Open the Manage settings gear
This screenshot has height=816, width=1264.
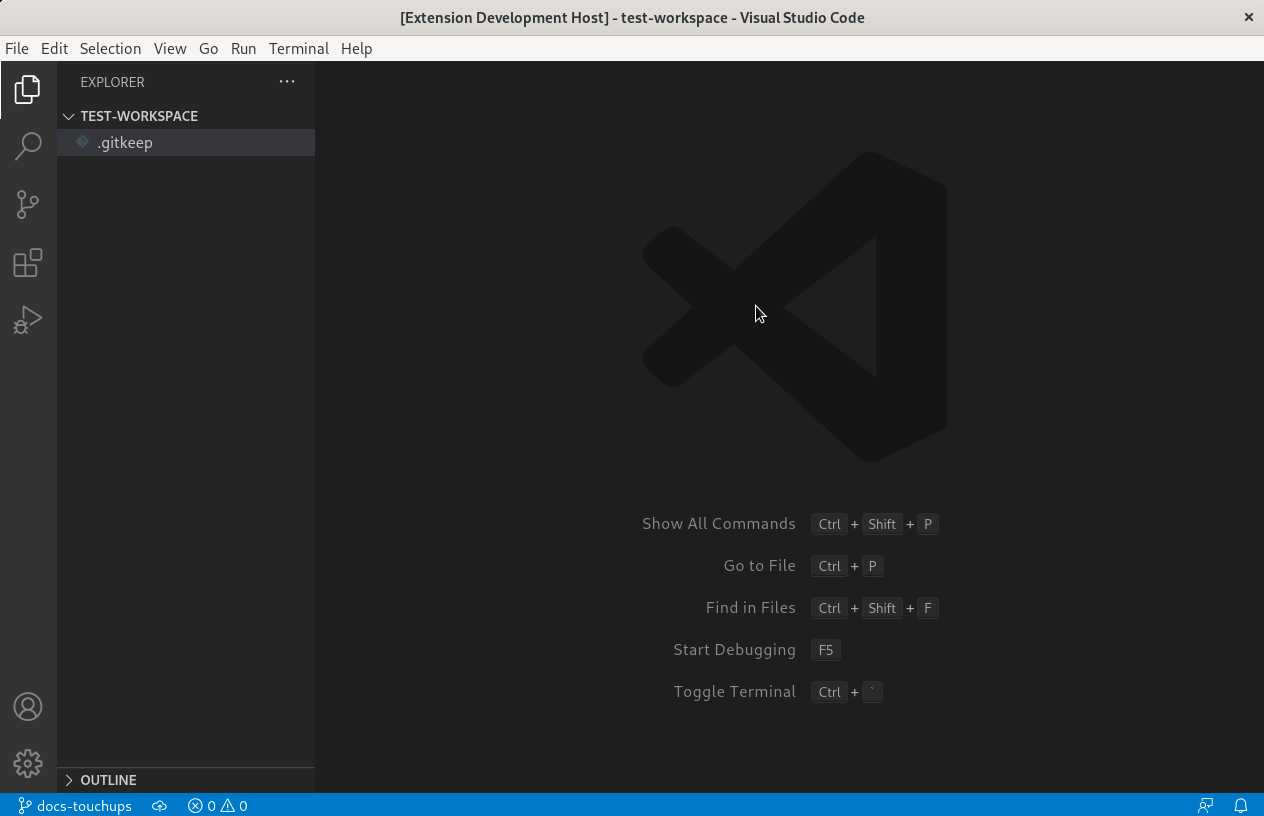(x=27, y=763)
